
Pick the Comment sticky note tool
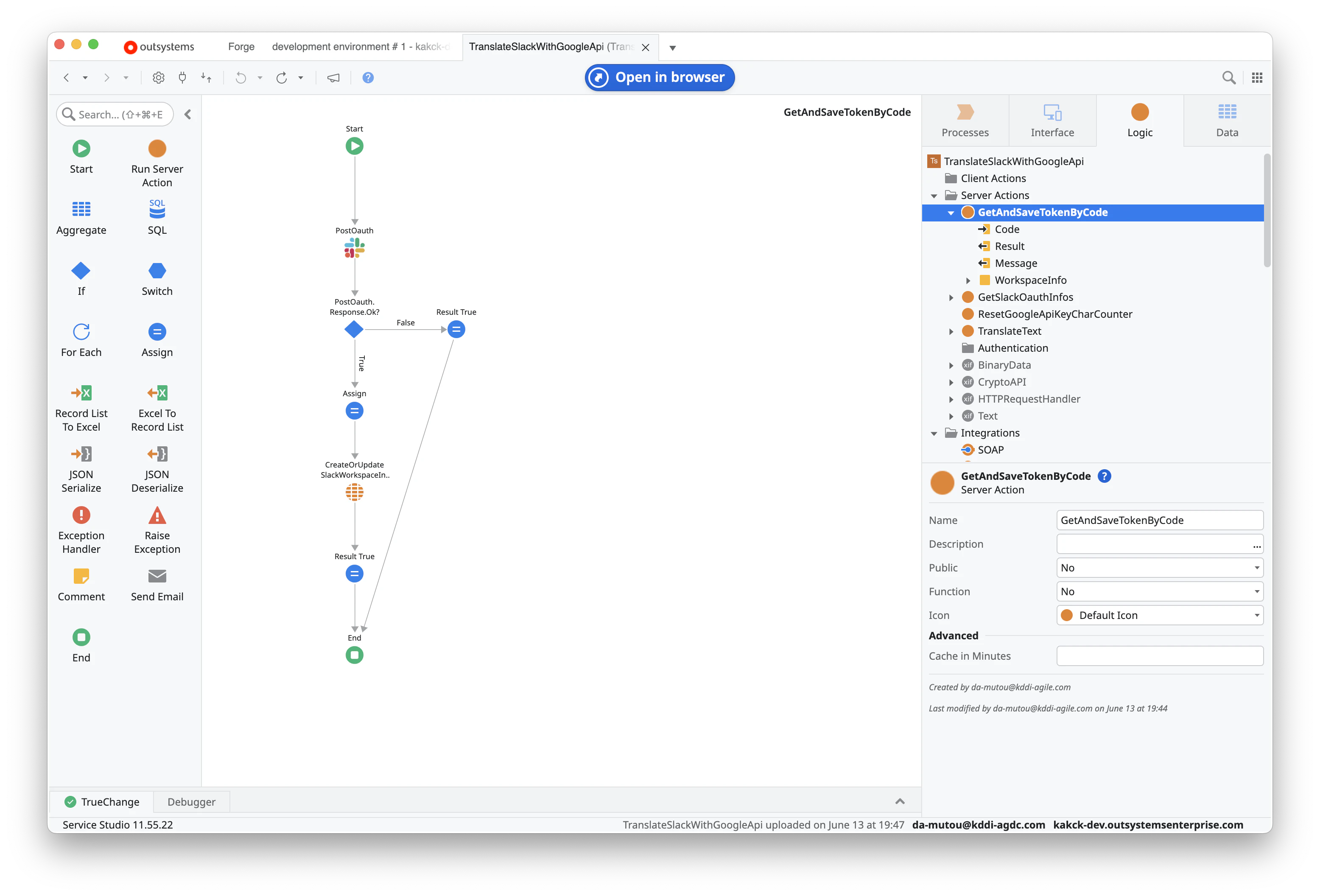(x=81, y=585)
